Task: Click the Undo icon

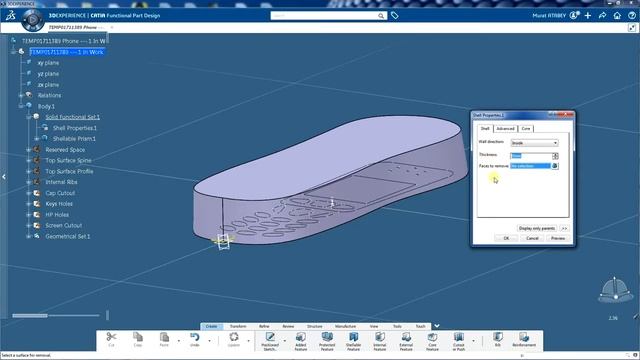Action: coord(195,337)
